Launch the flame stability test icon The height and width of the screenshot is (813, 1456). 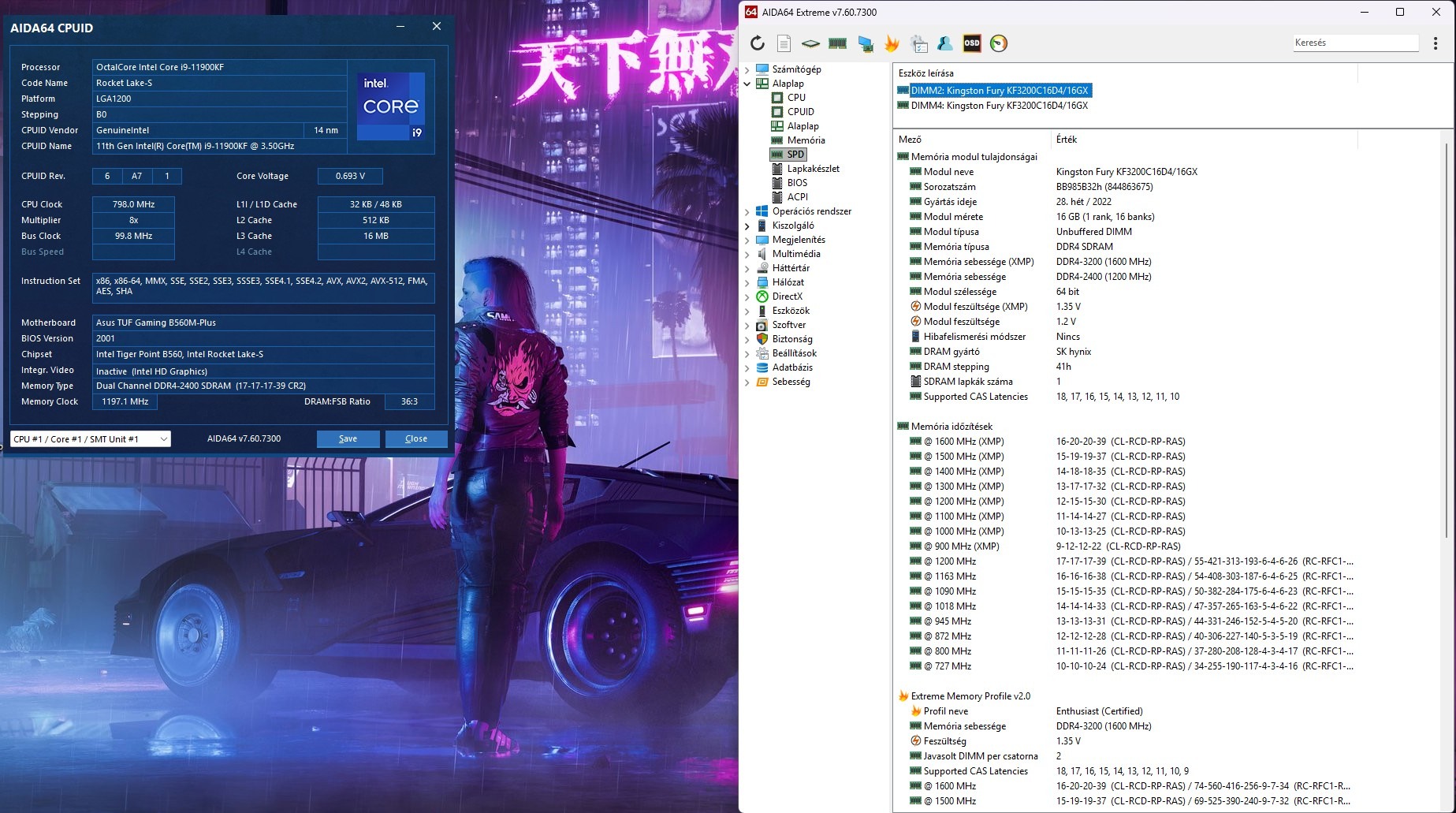tap(892, 43)
